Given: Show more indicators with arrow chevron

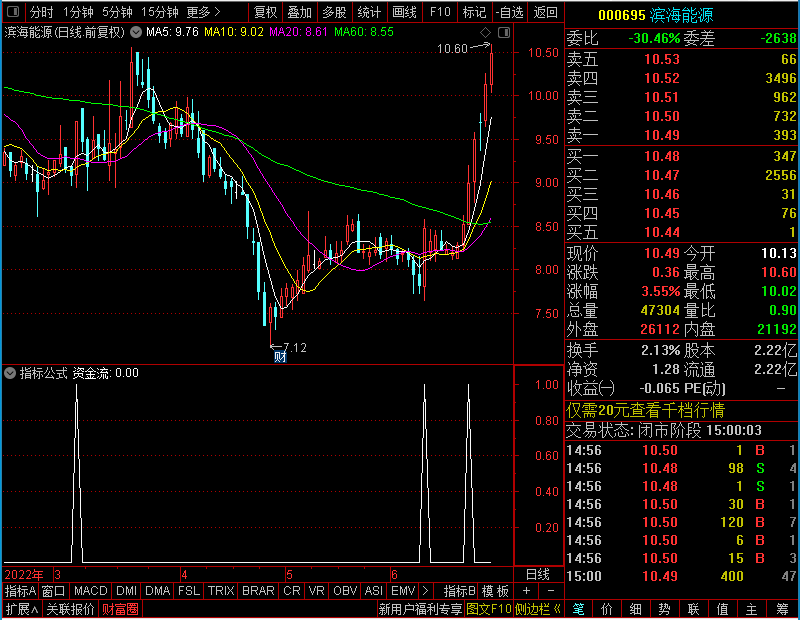Looking at the screenshot, I should 426,591.
